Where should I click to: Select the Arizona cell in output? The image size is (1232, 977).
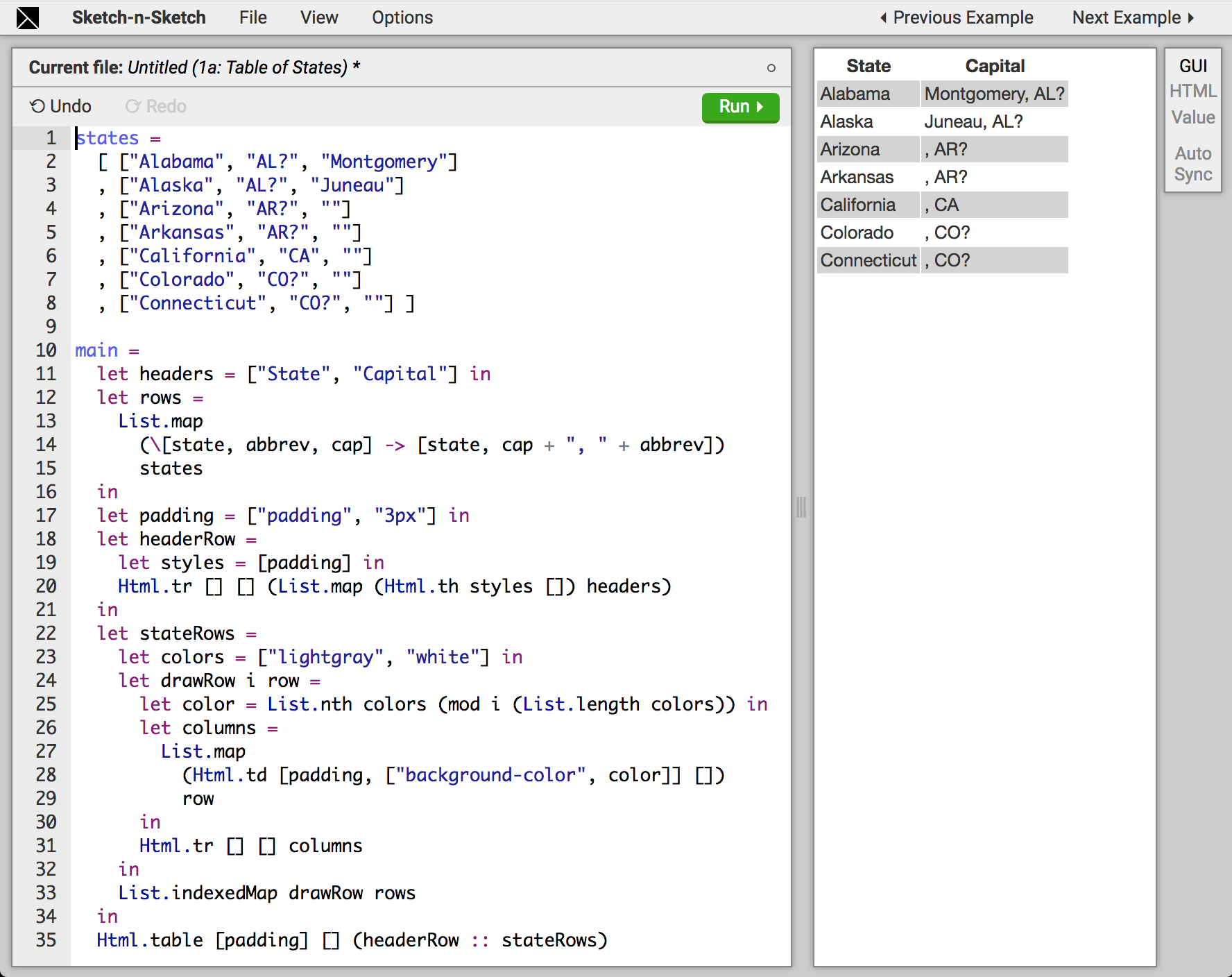click(x=869, y=149)
